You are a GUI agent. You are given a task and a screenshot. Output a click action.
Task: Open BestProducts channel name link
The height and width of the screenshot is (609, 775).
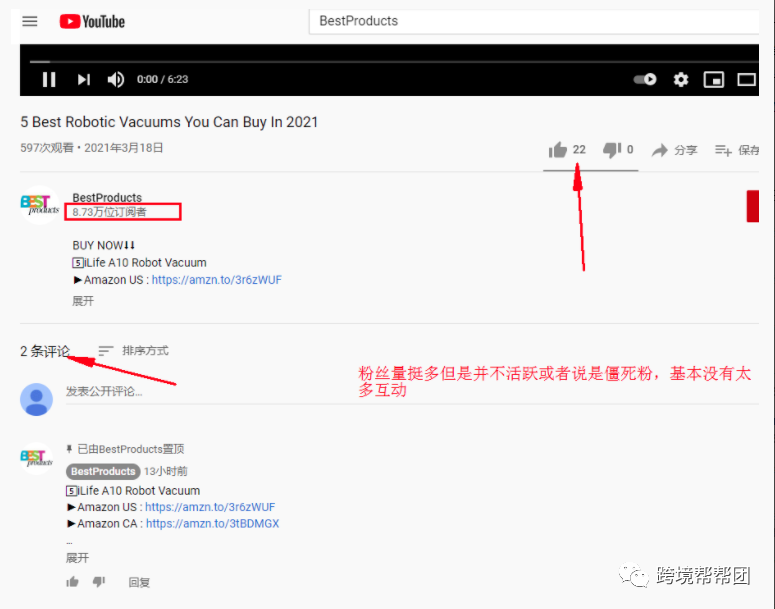coord(107,197)
